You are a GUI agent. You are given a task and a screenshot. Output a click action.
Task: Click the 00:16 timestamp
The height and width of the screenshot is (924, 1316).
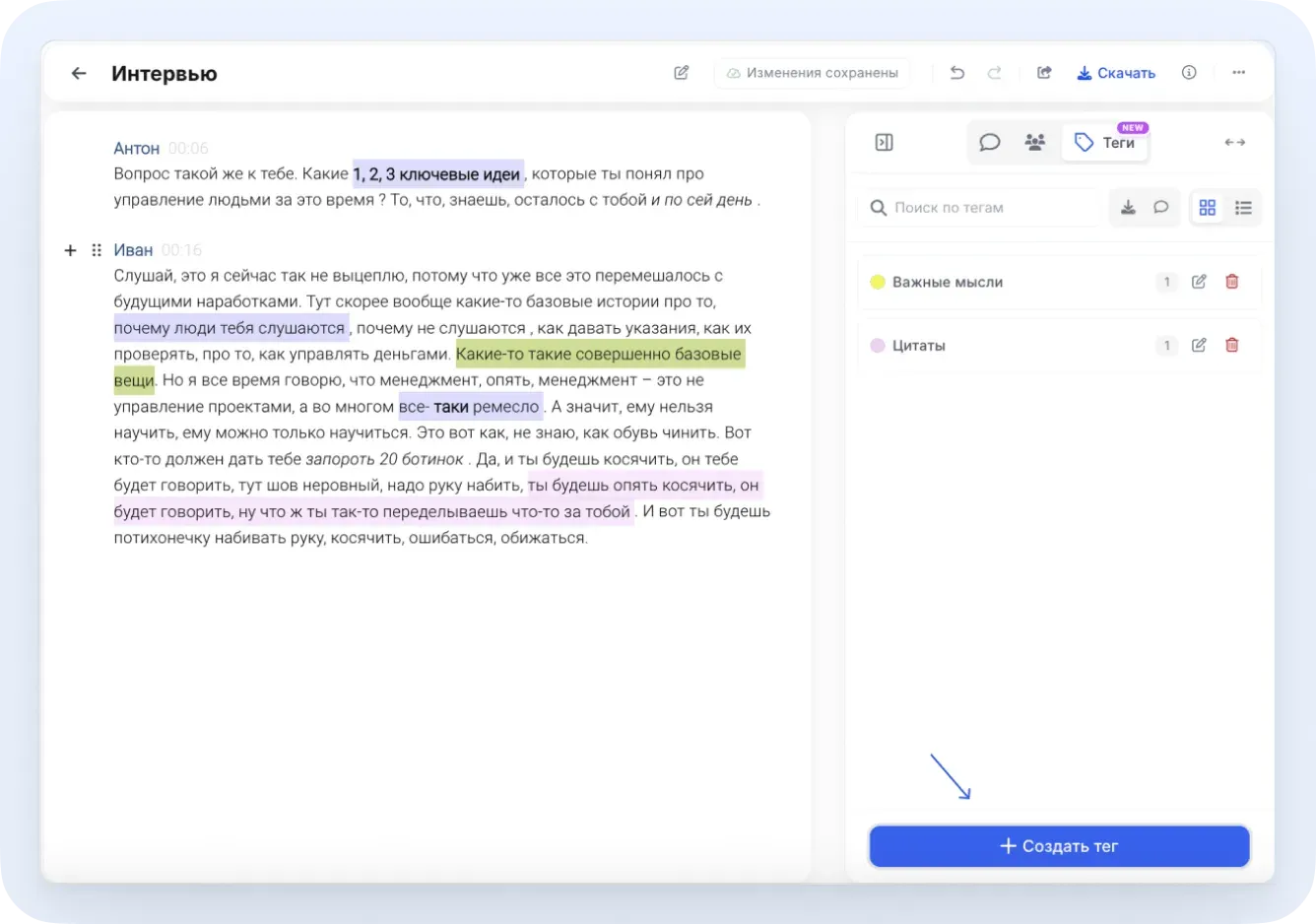[x=181, y=250]
